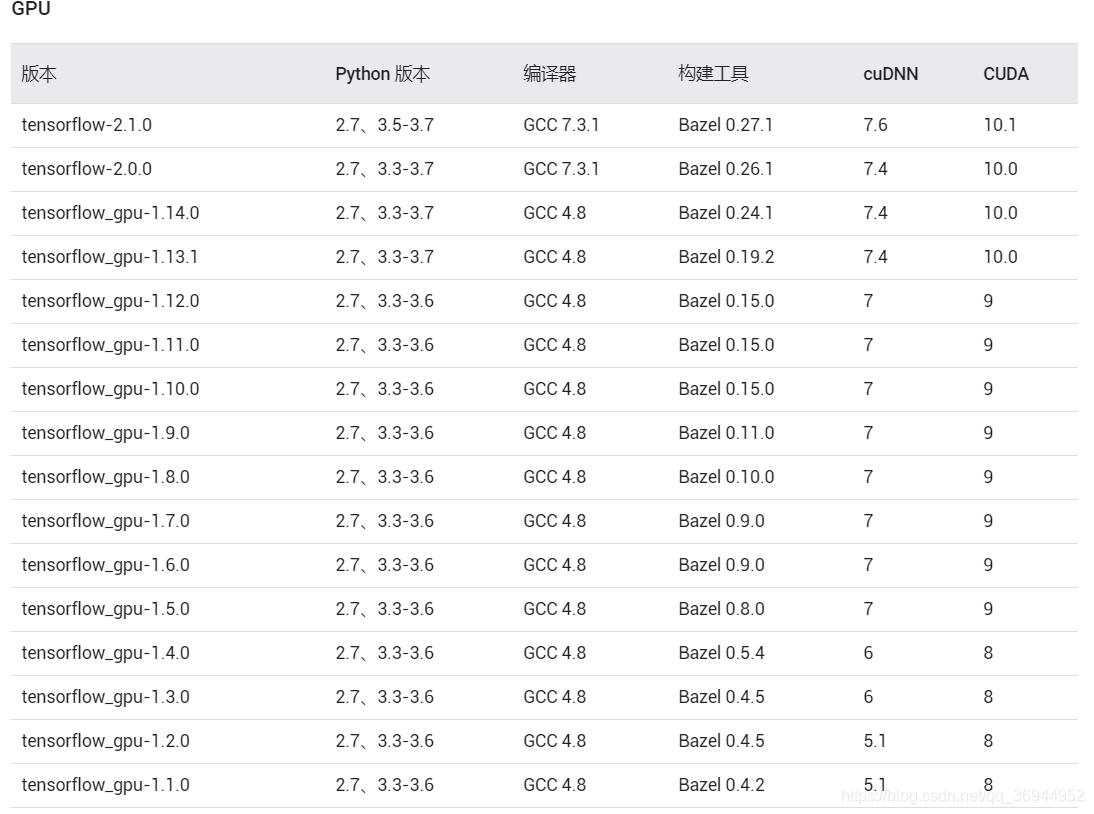Click the tensorflow_gpu-1.11.0 cell
This screenshot has width=1094, height=814.
pyautogui.click(x=110, y=345)
